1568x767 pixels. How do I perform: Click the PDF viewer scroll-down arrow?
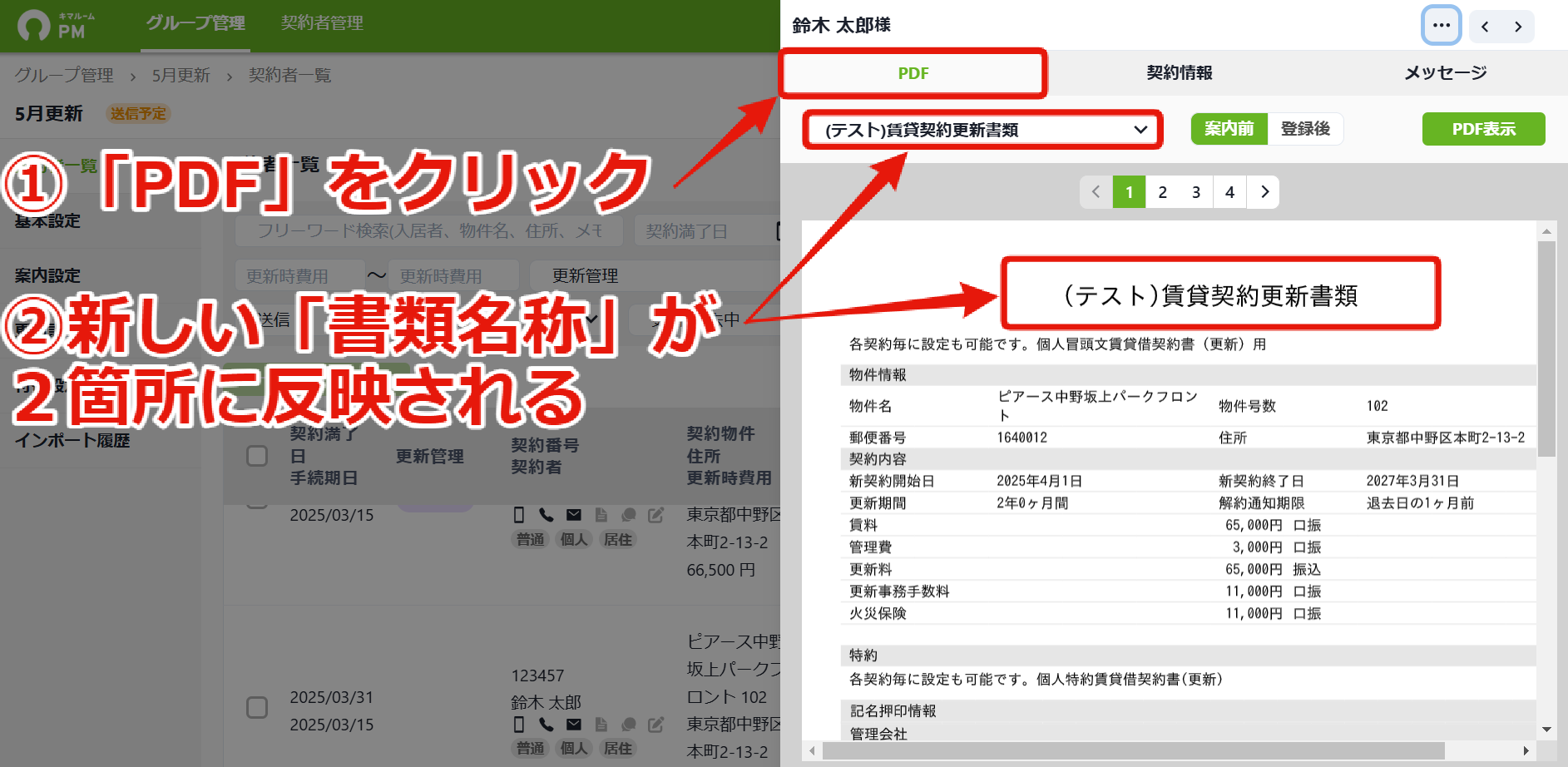point(1546,730)
